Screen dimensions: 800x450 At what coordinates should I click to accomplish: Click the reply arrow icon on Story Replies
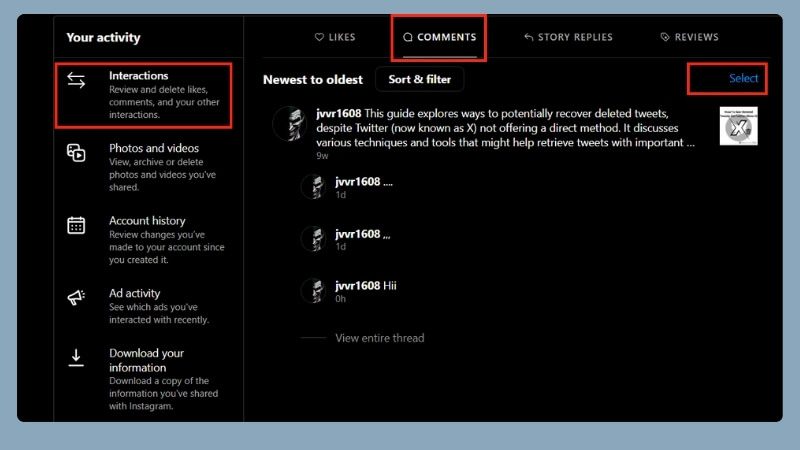click(529, 38)
